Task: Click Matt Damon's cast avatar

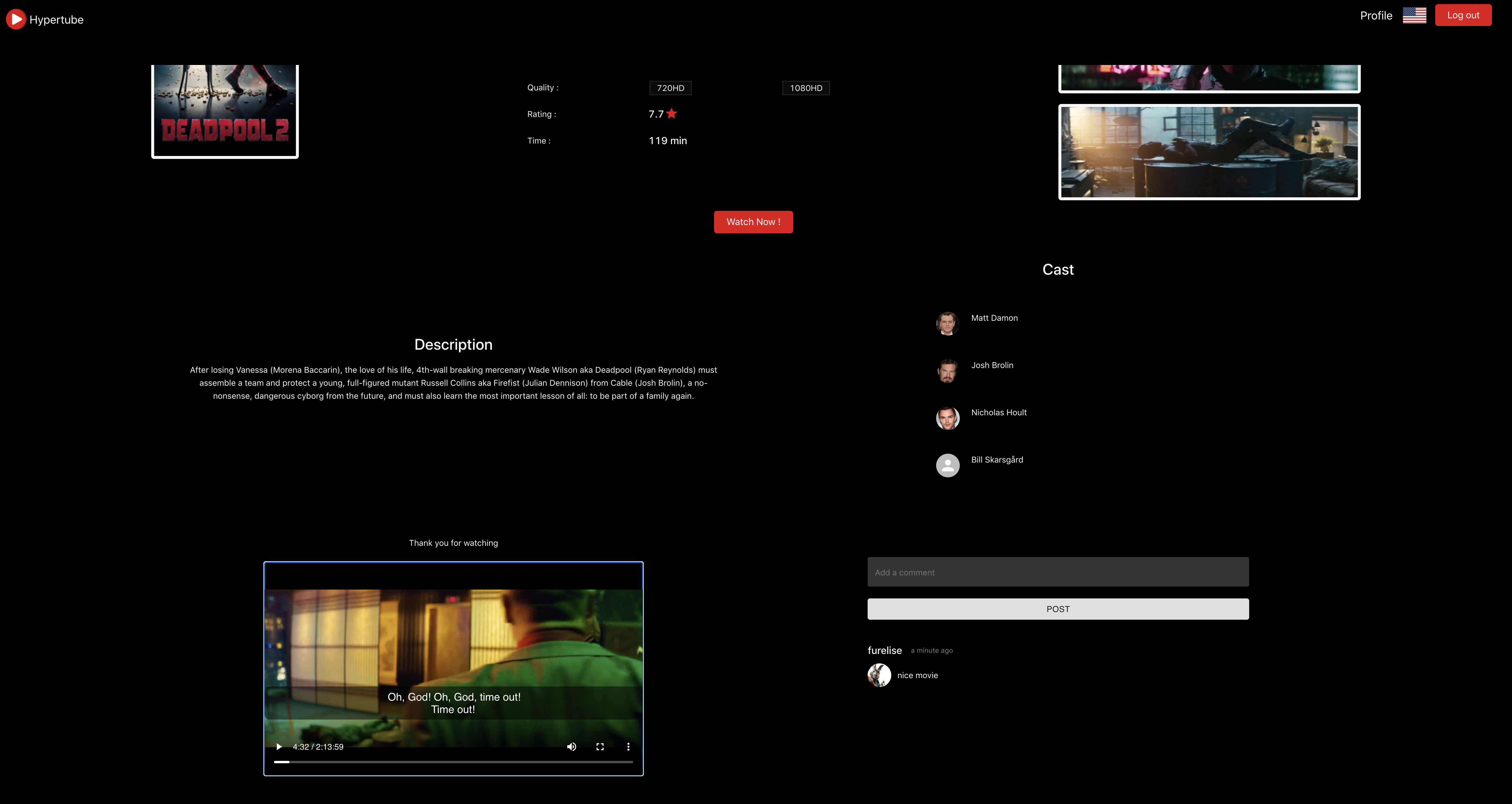Action: [x=947, y=323]
